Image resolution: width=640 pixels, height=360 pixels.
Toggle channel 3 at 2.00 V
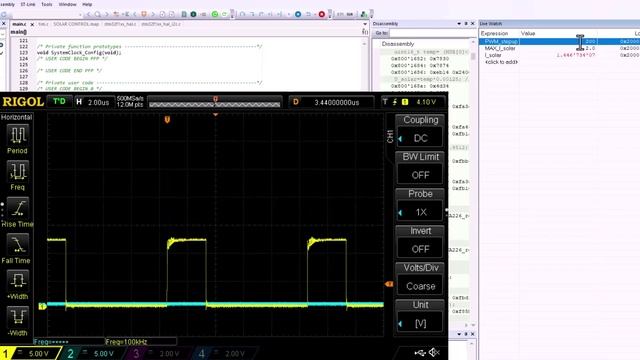pos(159,353)
